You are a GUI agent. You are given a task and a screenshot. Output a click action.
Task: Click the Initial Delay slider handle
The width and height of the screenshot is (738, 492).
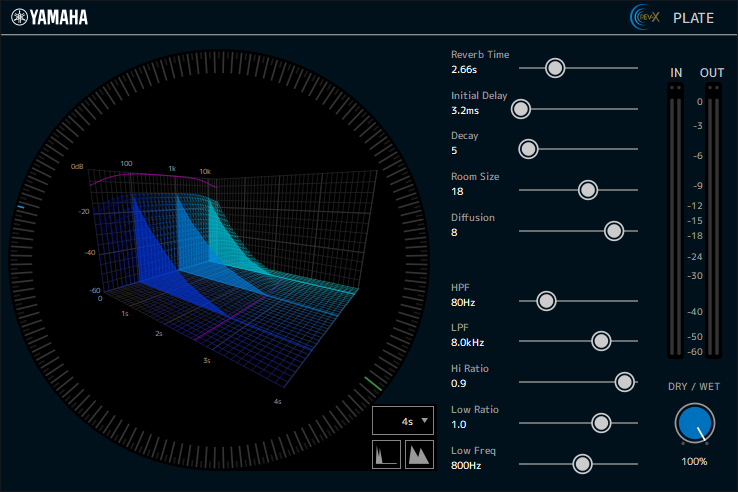522,109
